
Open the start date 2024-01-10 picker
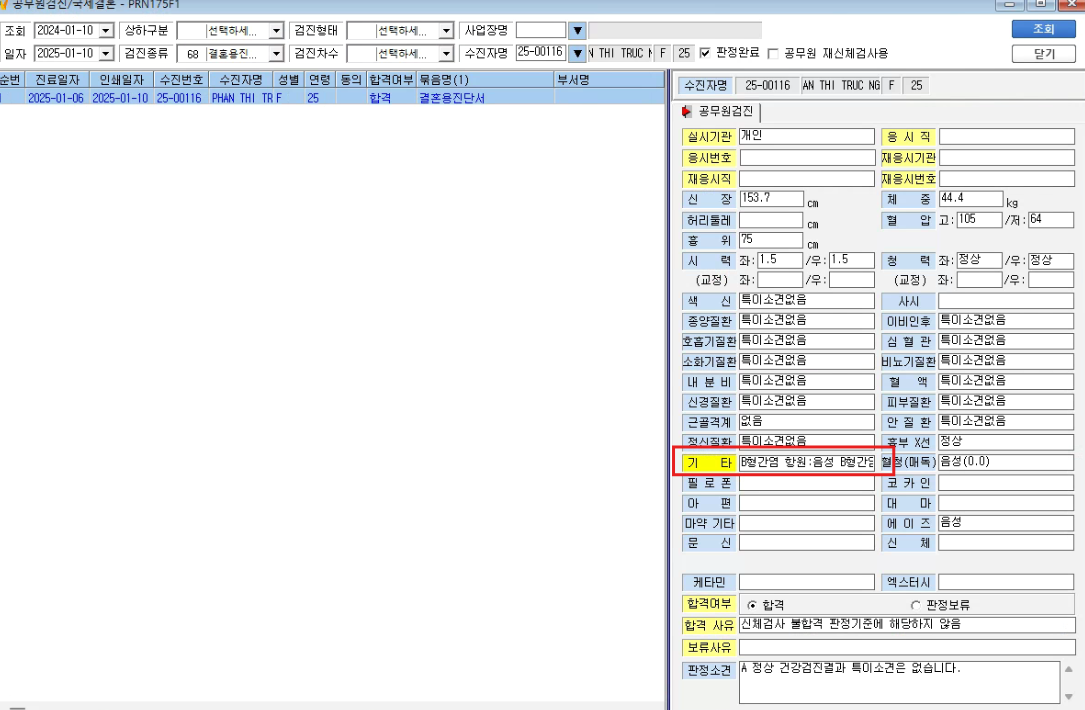point(106,31)
